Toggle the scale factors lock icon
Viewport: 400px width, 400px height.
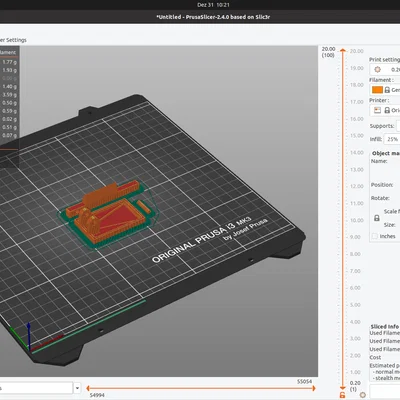(x=377, y=218)
